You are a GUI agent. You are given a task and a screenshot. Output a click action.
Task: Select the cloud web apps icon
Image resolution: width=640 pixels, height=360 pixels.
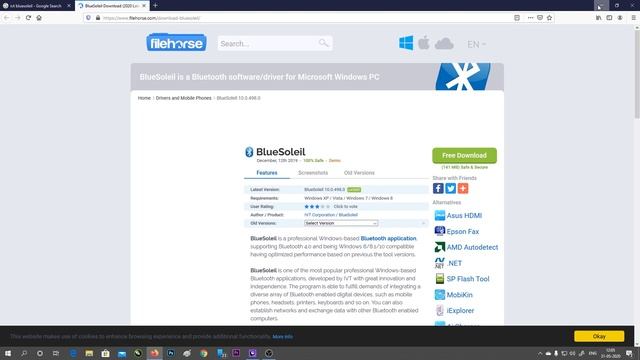(x=444, y=43)
